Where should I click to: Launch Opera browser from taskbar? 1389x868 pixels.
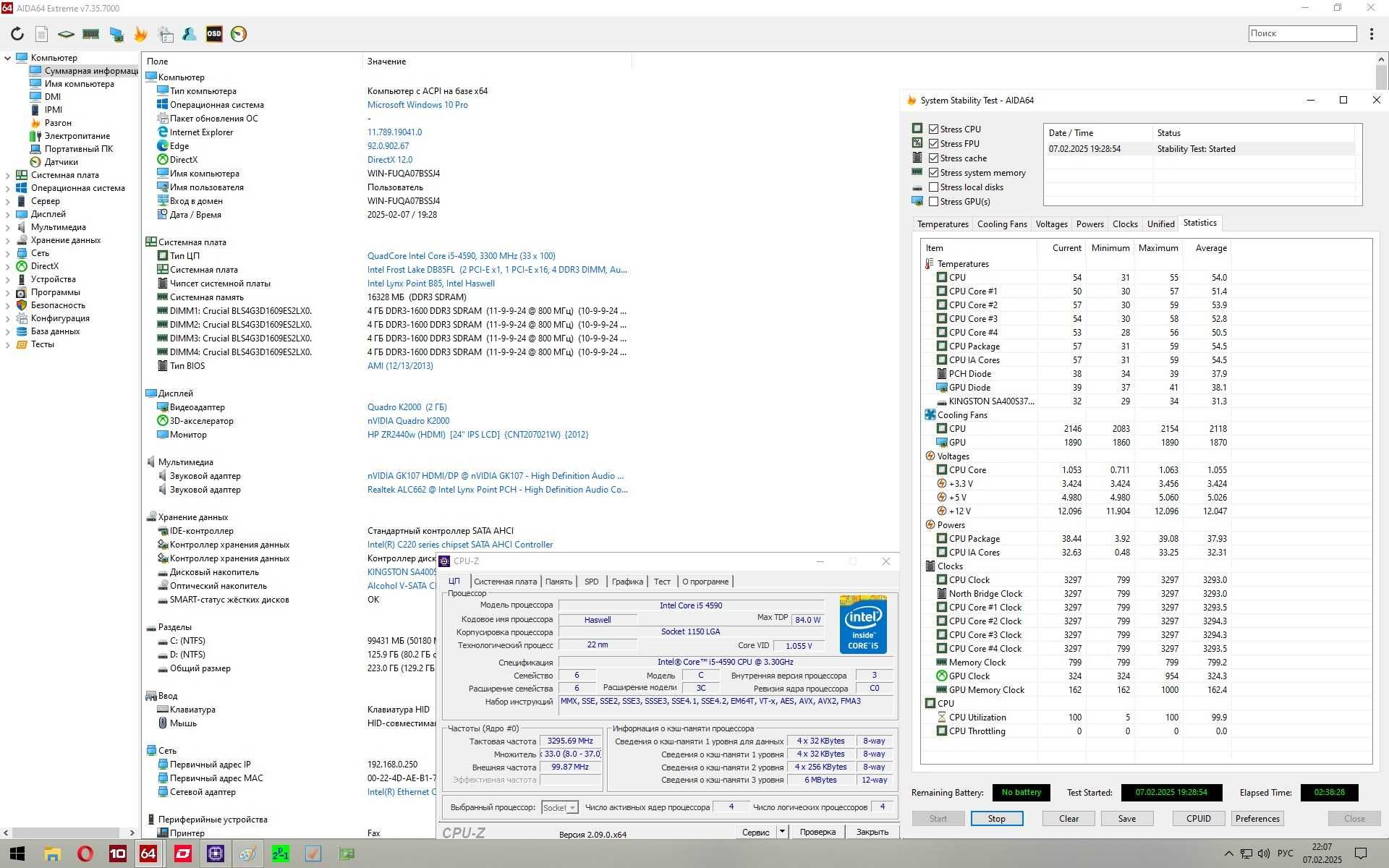click(85, 854)
